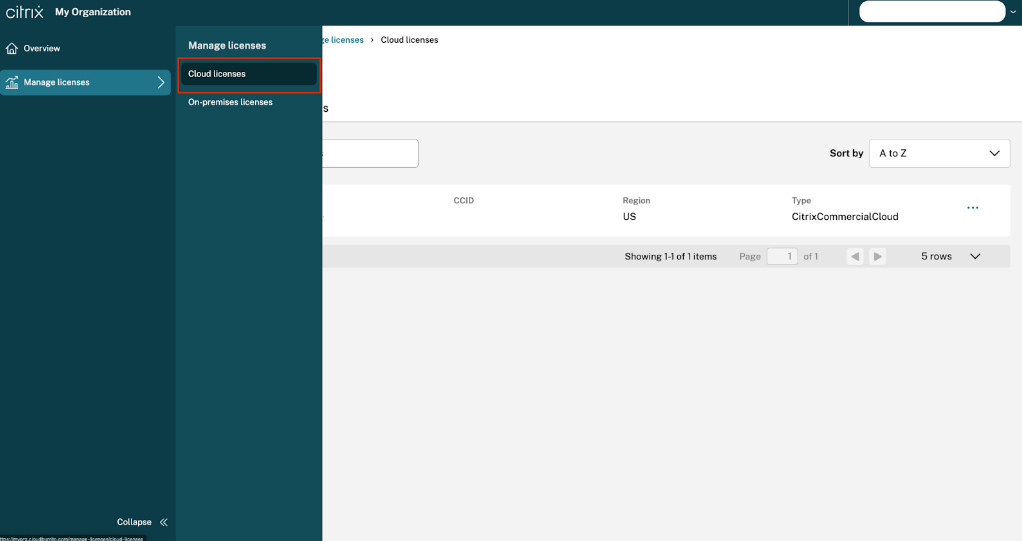Click the My Organization header title

pyautogui.click(x=93, y=12)
